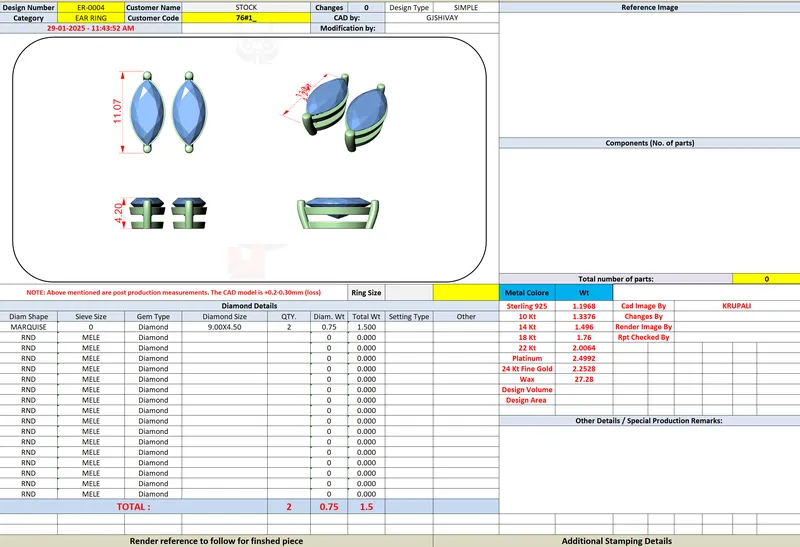The height and width of the screenshot is (547, 800).
Task: Select the Reference Image header
Action: point(649,8)
